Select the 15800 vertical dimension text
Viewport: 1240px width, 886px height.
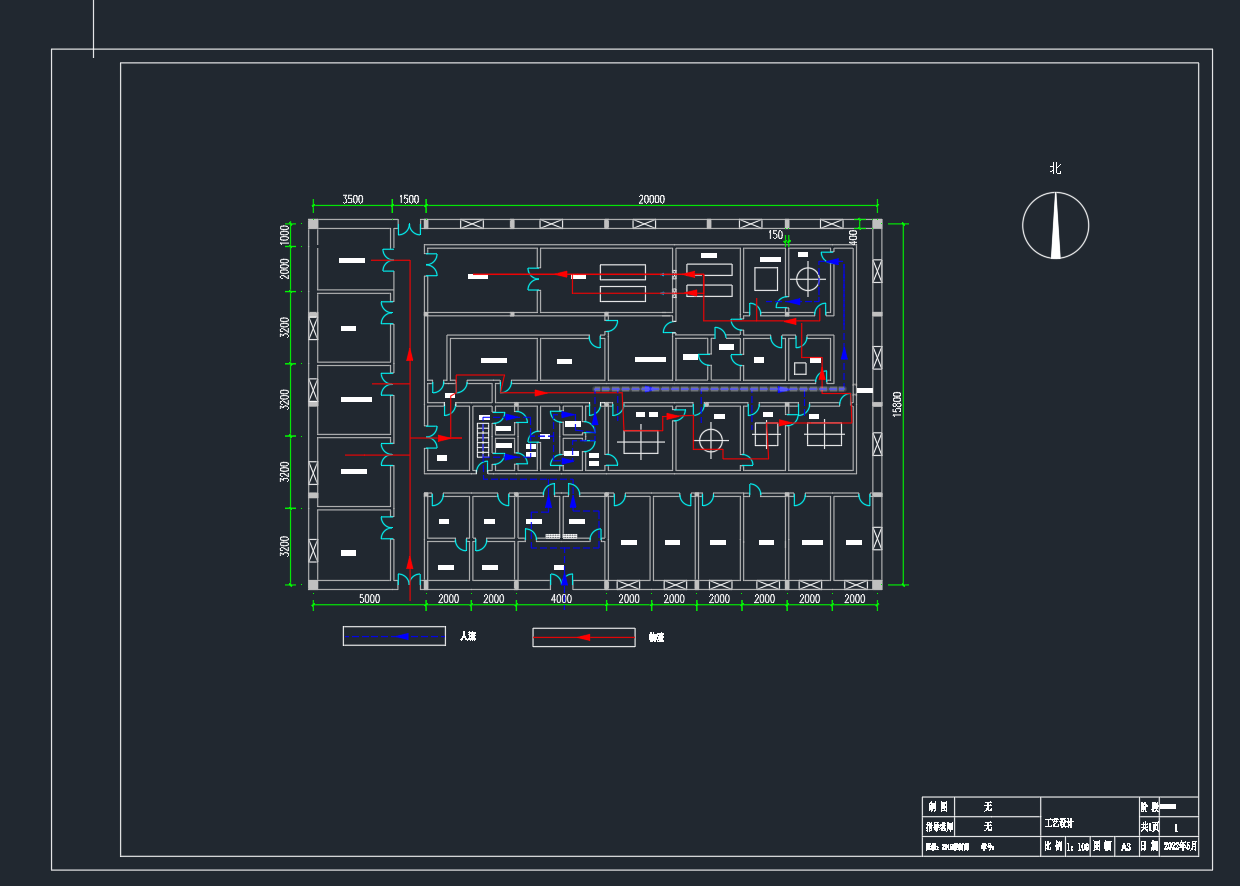[x=897, y=404]
